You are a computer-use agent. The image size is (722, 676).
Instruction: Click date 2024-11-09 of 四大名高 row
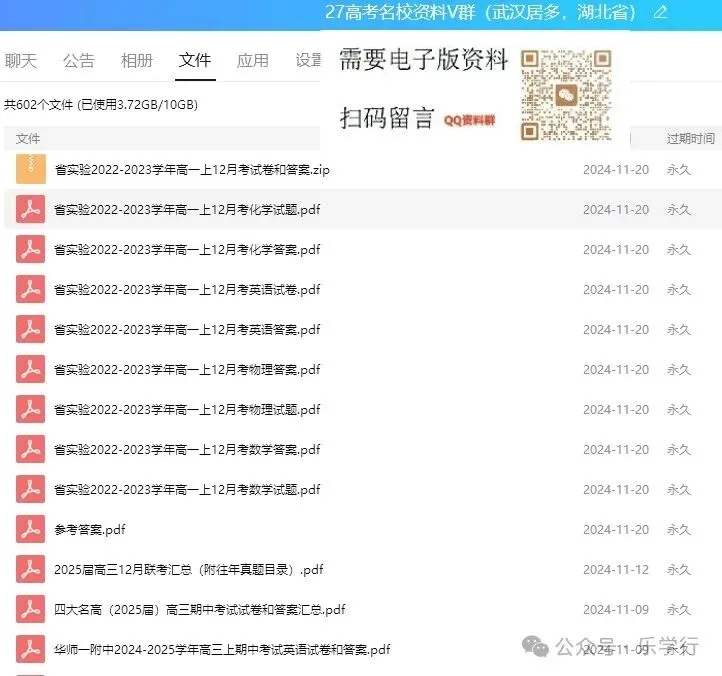[x=616, y=610]
